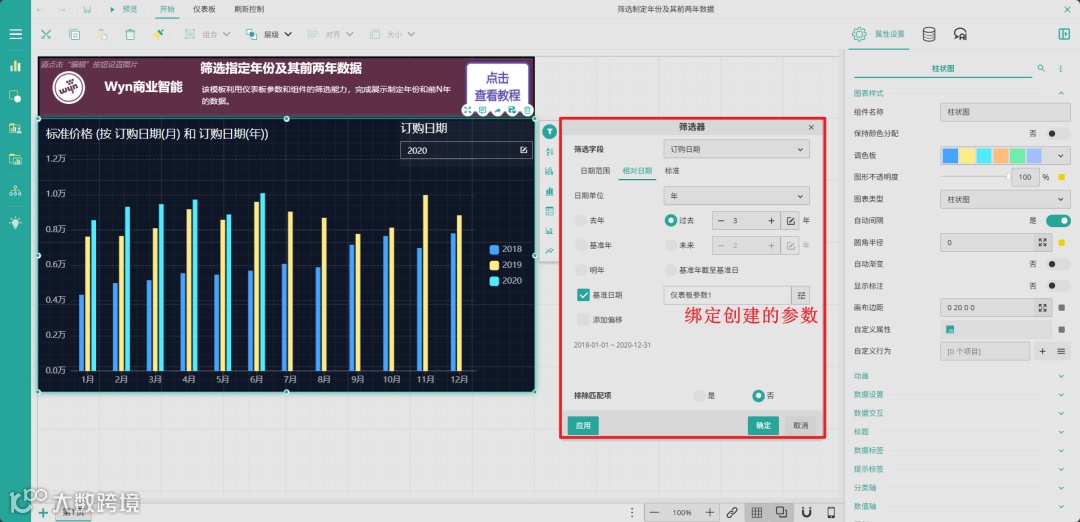Click the cut scissors icon
1080x522 pixels.
[x=46, y=34]
